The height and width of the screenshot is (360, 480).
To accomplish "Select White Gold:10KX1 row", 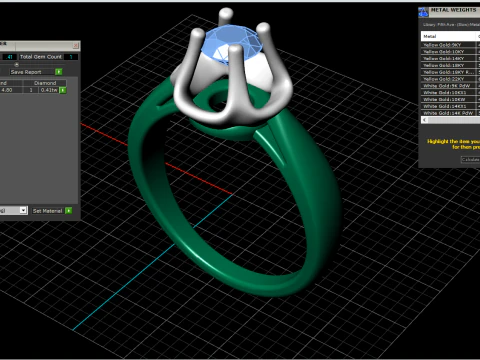I will click(448, 92).
